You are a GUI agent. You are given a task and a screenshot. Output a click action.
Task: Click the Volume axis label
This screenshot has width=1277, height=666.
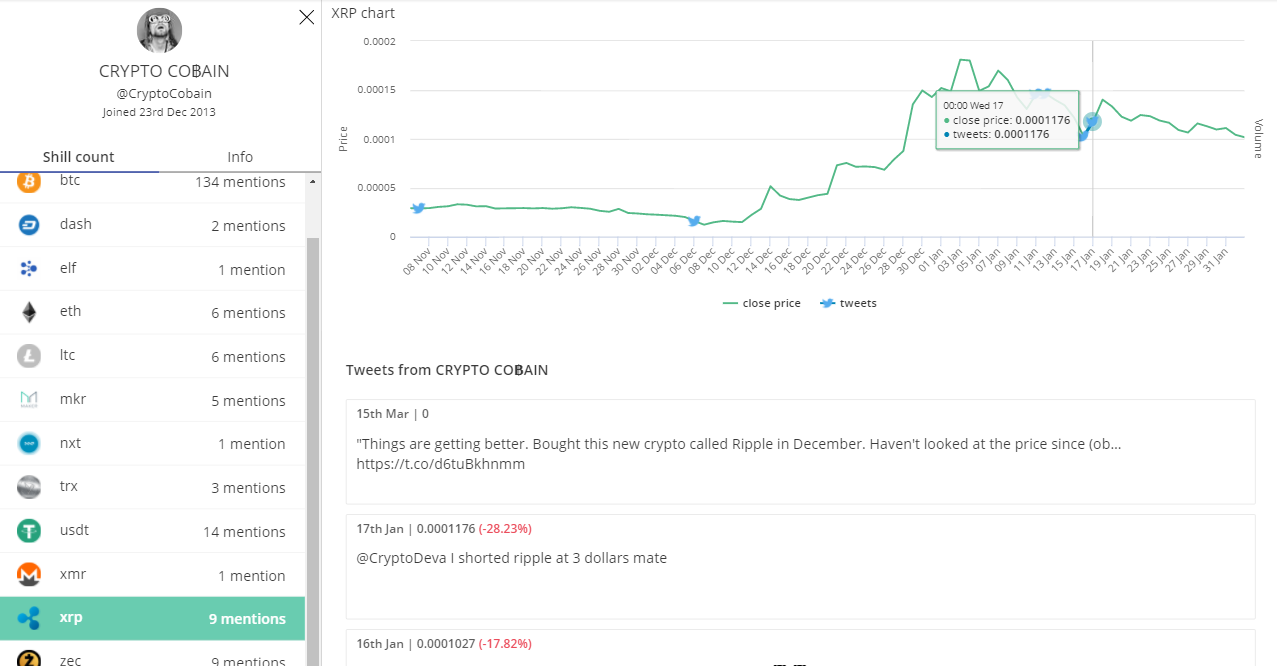[1259, 138]
